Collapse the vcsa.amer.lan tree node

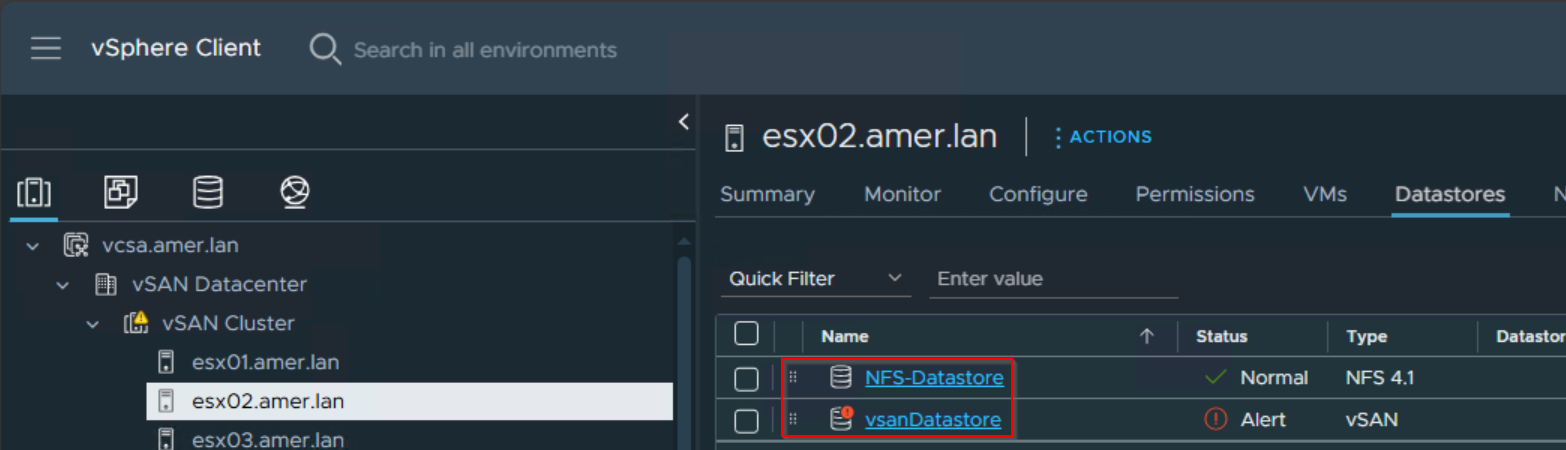pyautogui.click(x=33, y=245)
